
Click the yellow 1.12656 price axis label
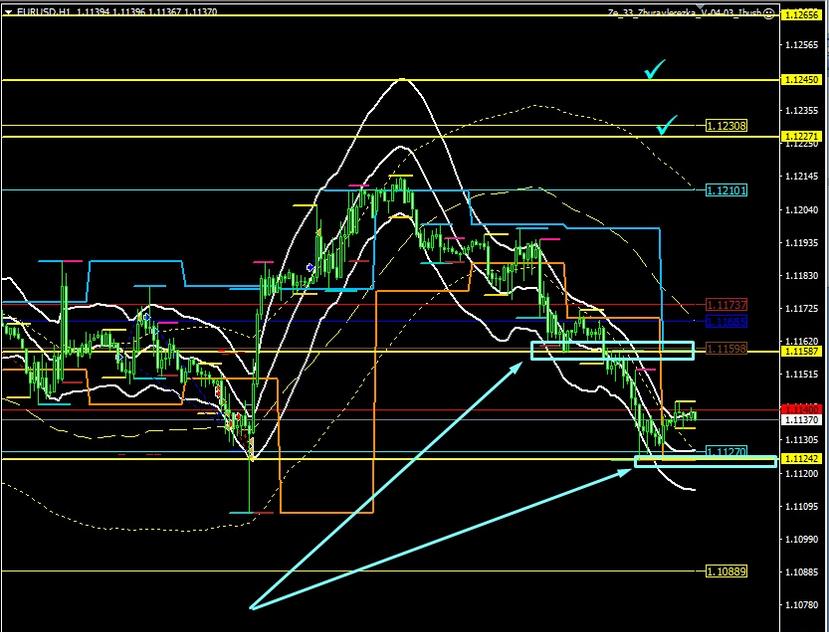(801, 15)
